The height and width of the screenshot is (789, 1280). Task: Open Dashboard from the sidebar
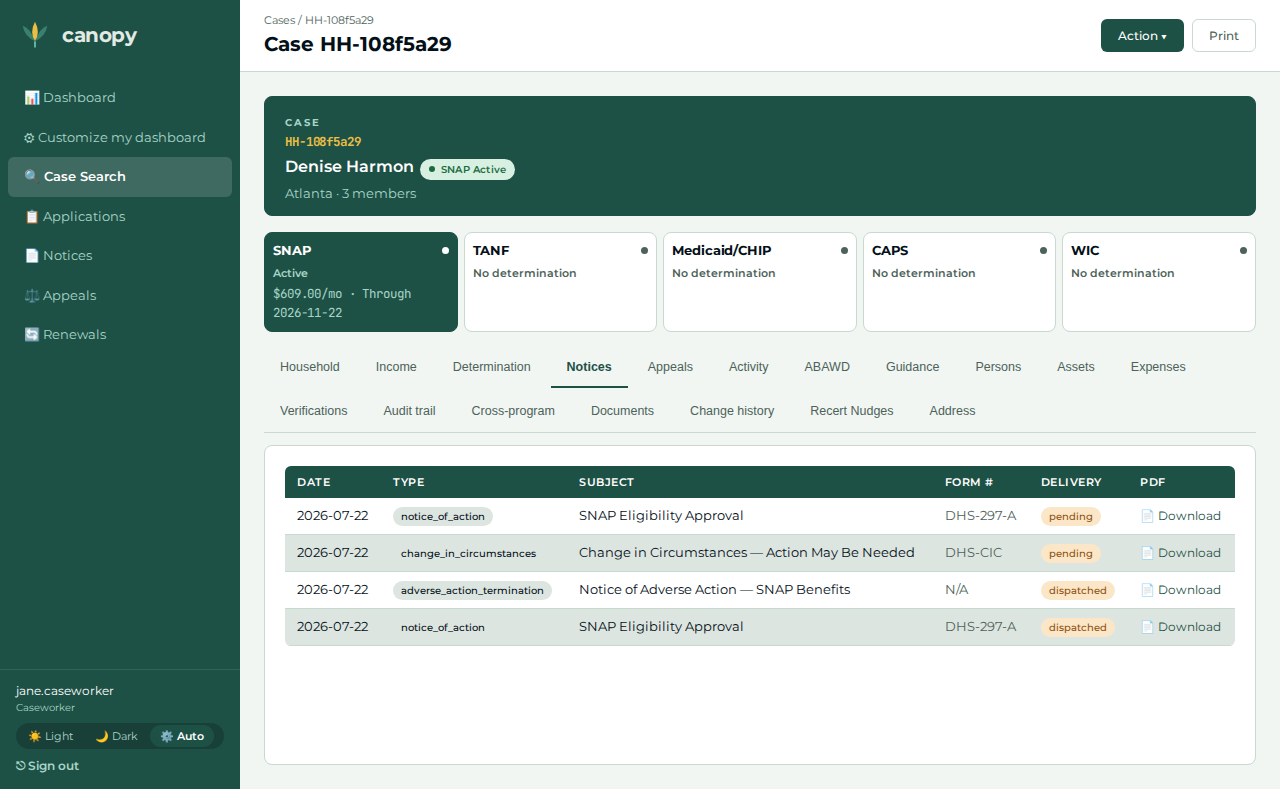point(120,97)
